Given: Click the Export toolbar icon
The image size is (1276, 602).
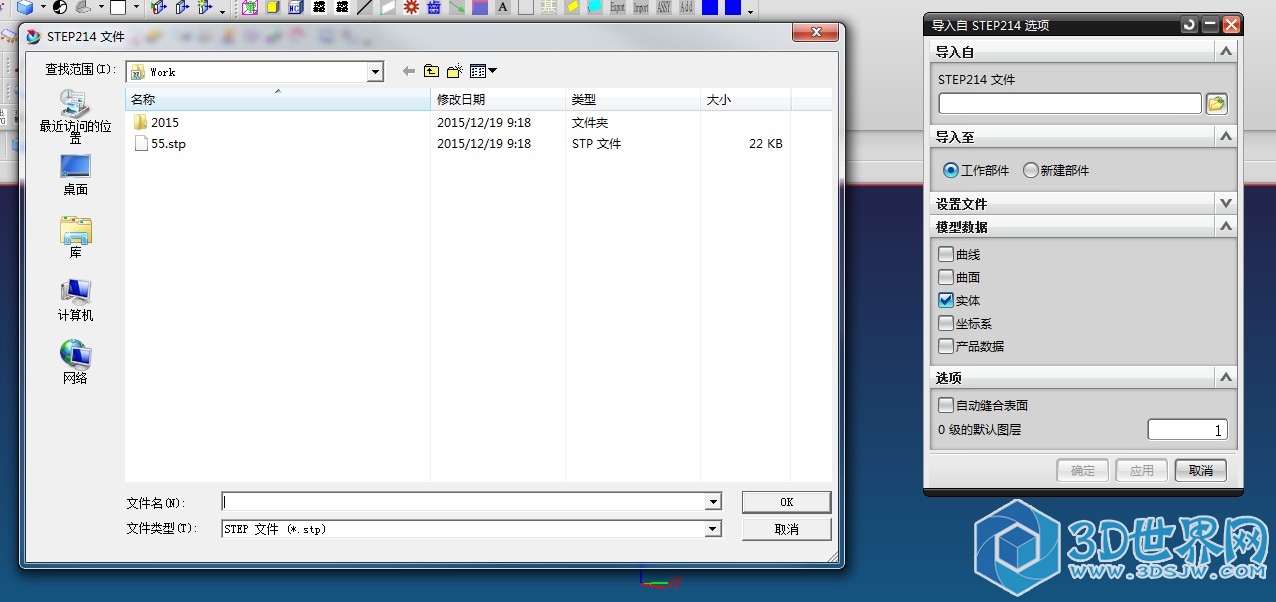Looking at the screenshot, I should [x=617, y=7].
